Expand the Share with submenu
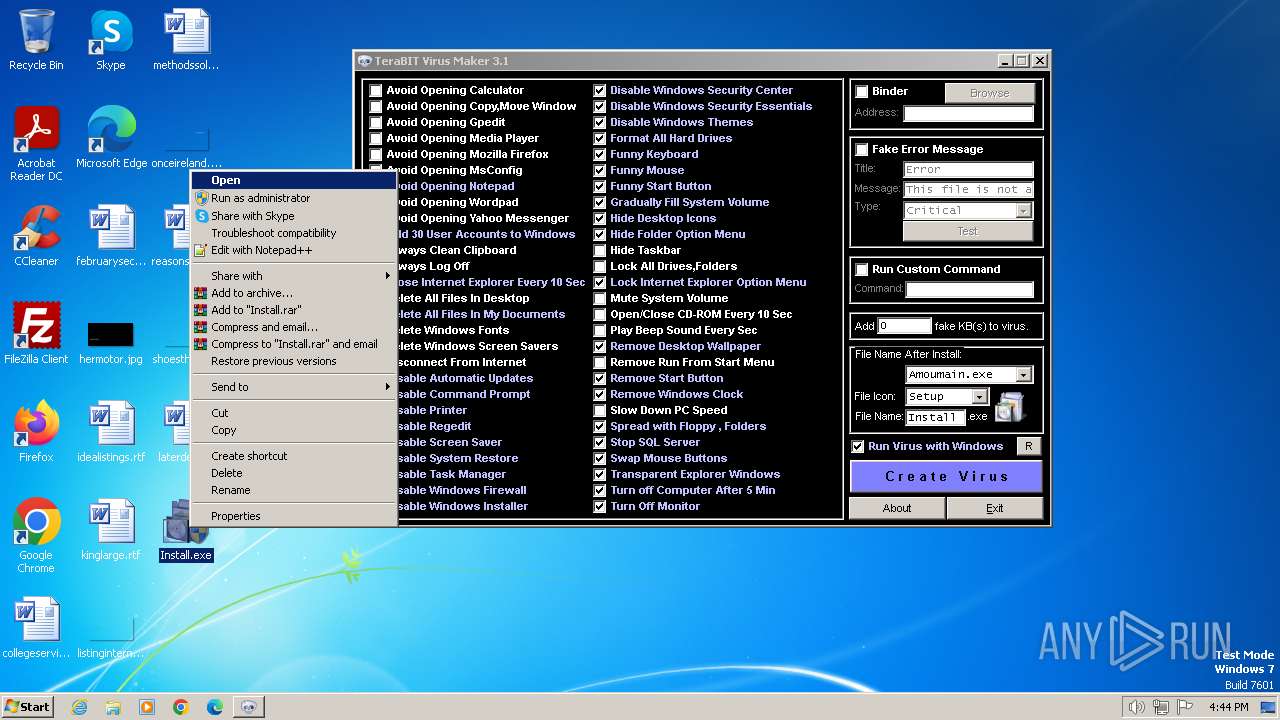Image resolution: width=1280 pixels, height=720 pixels. click(x=294, y=276)
